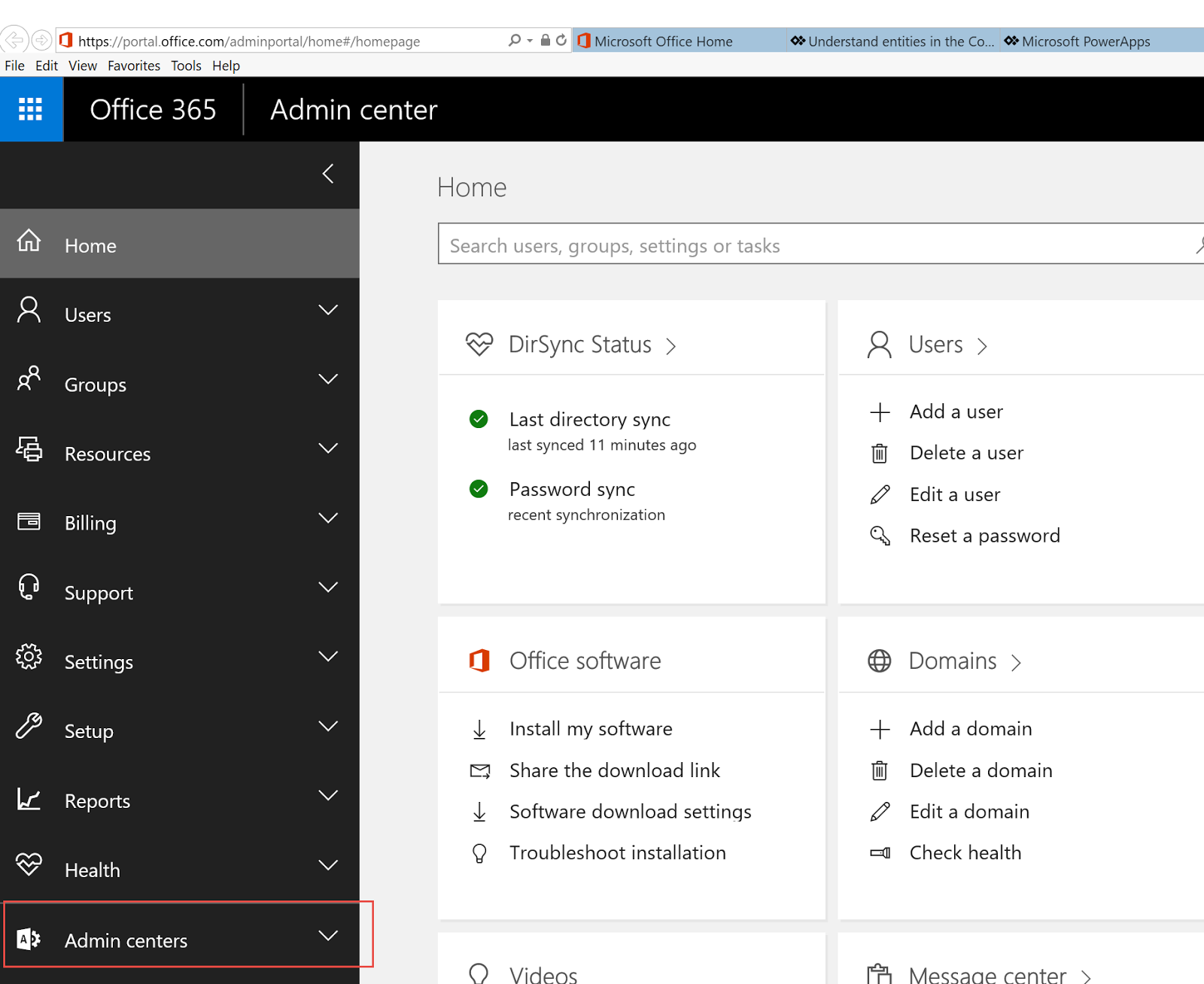Open the app launcher waffle icon

31,110
